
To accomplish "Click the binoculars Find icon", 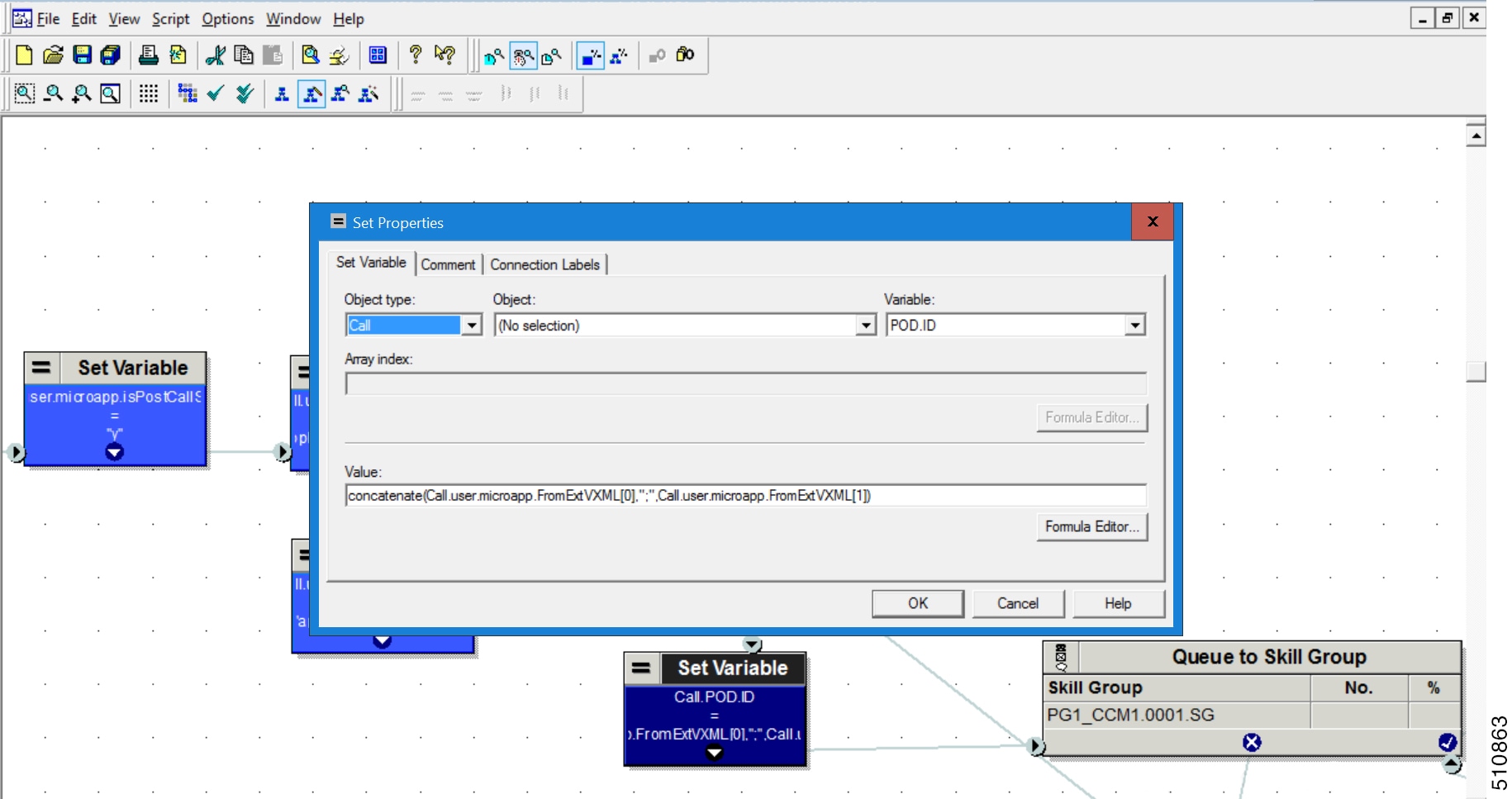I will point(685,55).
